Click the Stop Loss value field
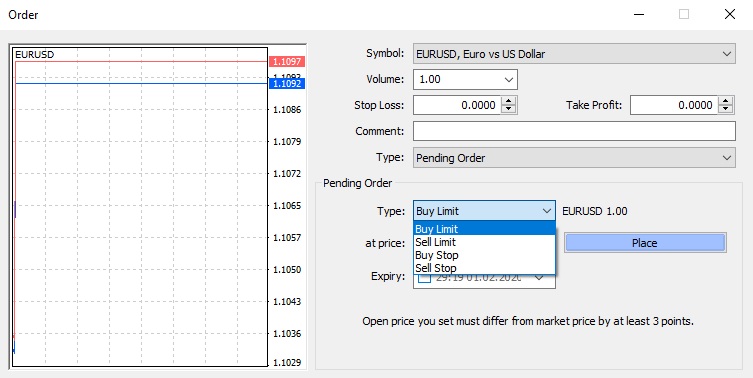The image size is (753, 378). point(457,105)
